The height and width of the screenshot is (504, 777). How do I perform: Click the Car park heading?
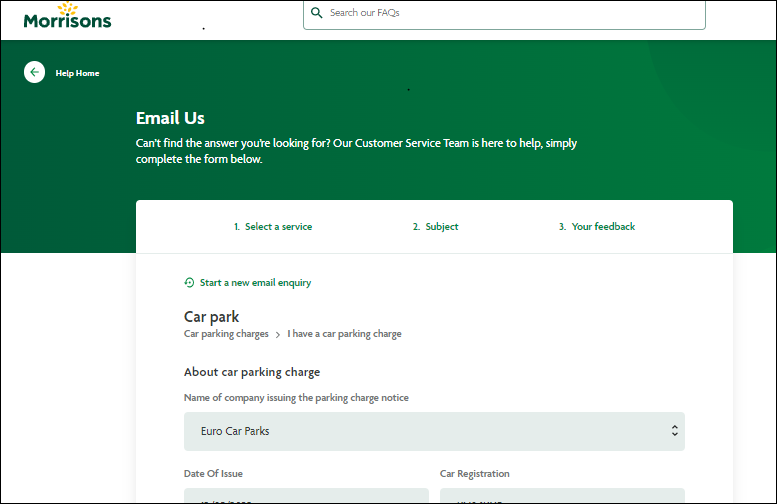[x=212, y=317]
